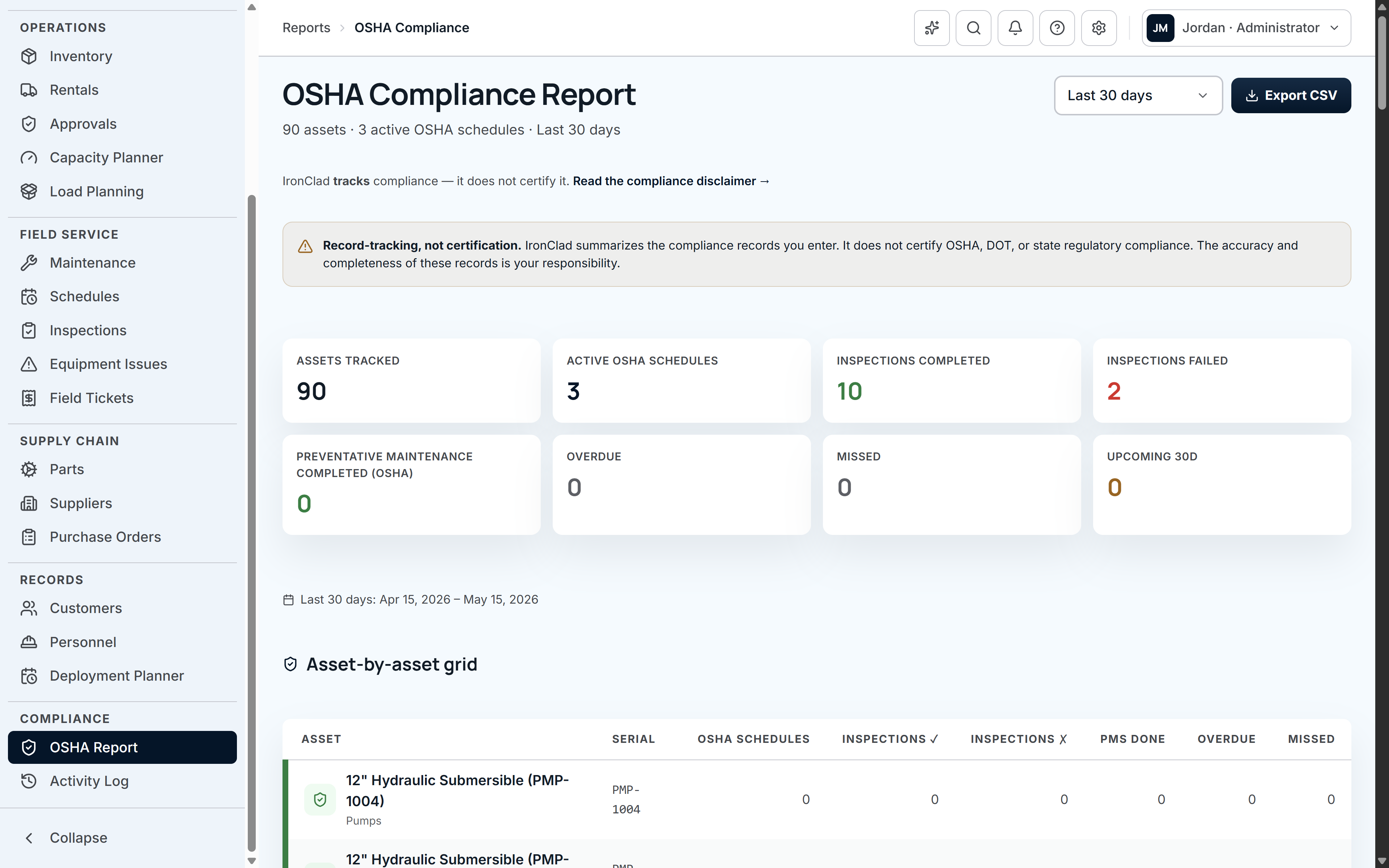Viewport: 1389px width, 868px height.
Task: Click the Customers people icon
Action: coord(29,608)
